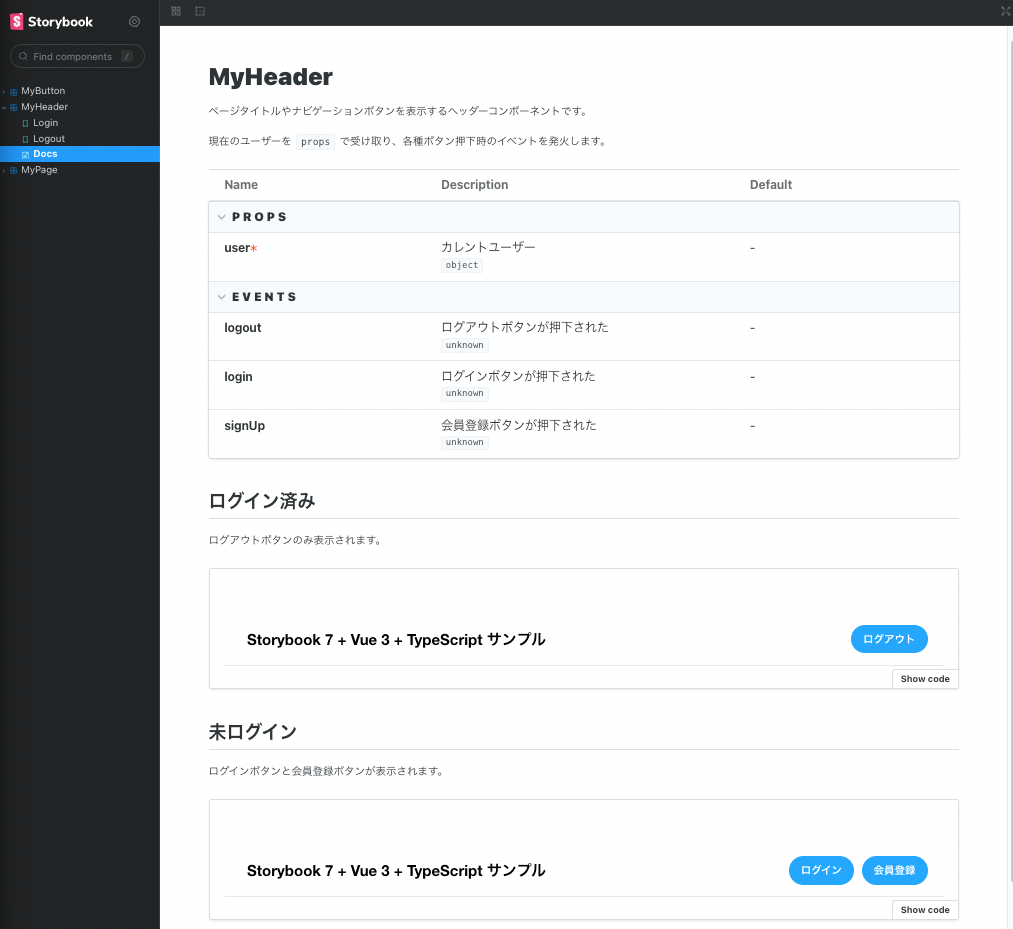Screen dimensions: 1013x929
Task: Click the measure addon icon in the toolbar
Action: (199, 11)
